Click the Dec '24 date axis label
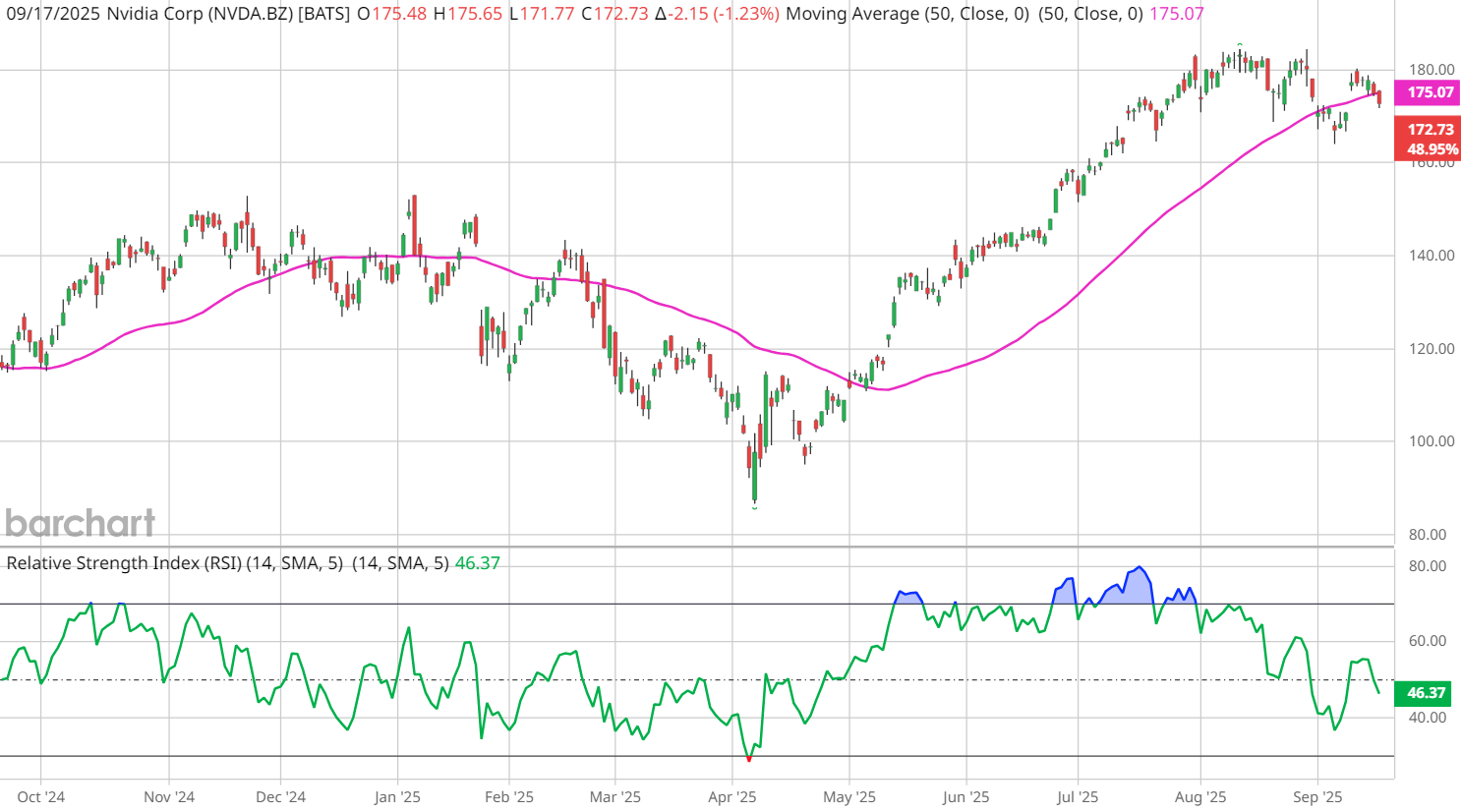The width and height of the screenshot is (1461, 812). (281, 797)
